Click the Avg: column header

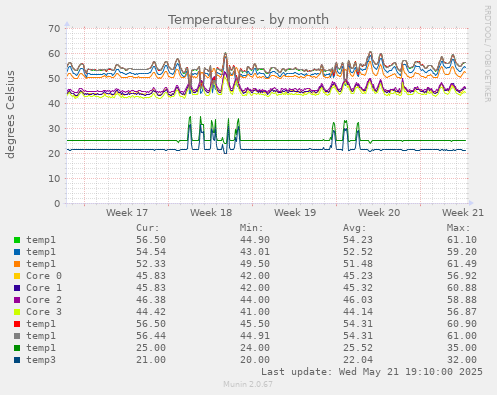(355, 228)
